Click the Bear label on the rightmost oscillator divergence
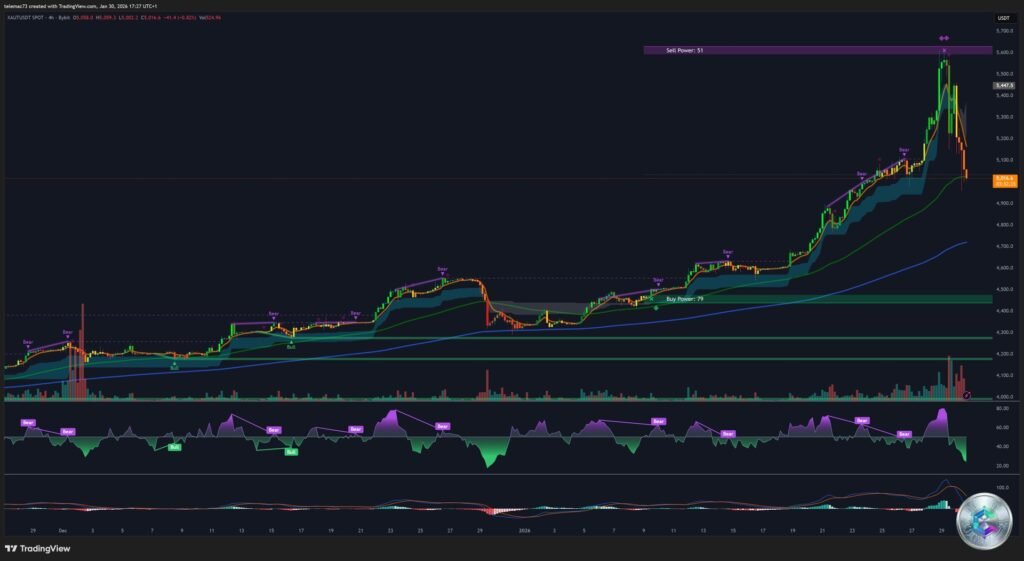 [904, 434]
